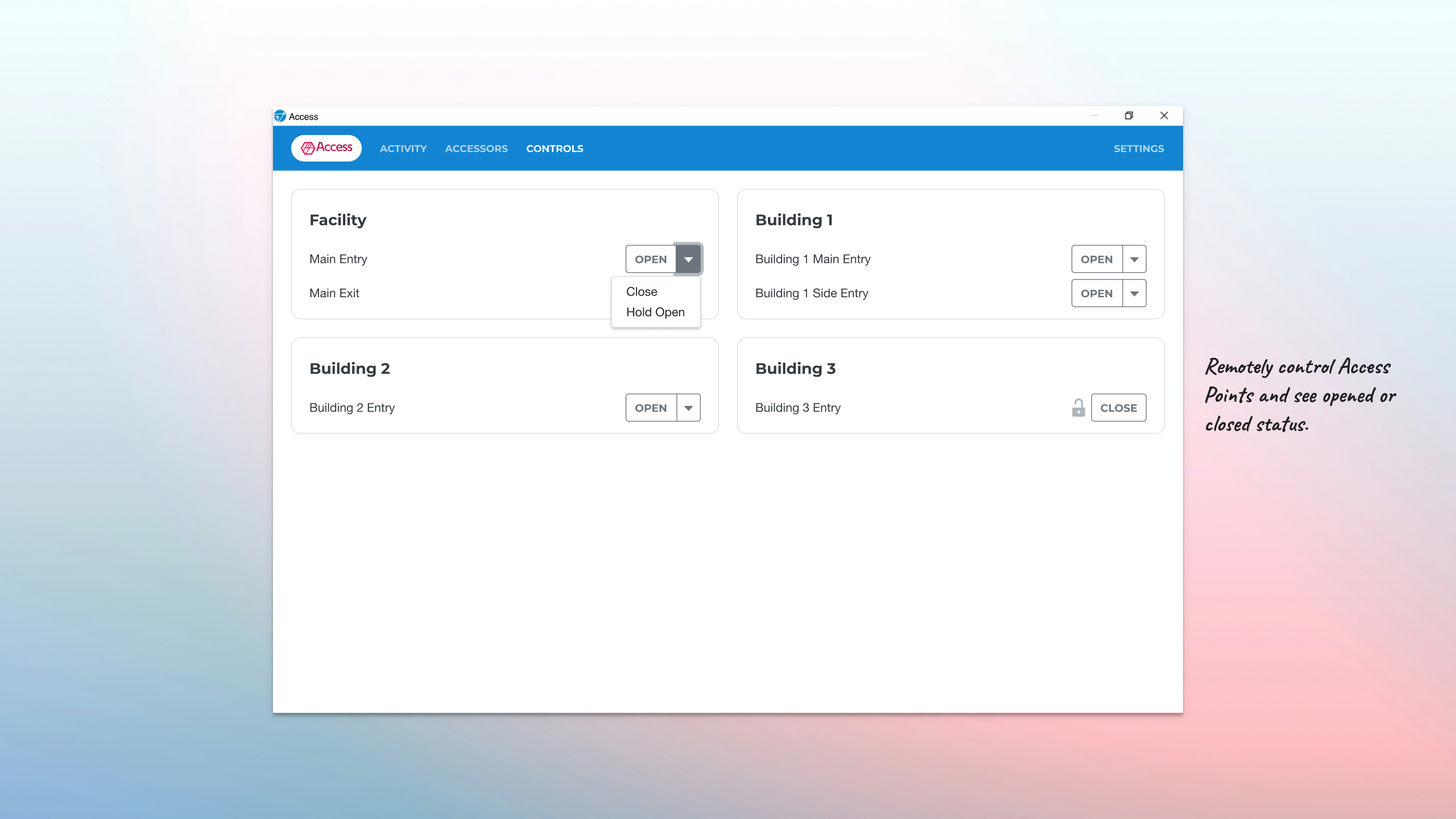
Task: Open the ACCESSORS section
Action: tap(476, 148)
